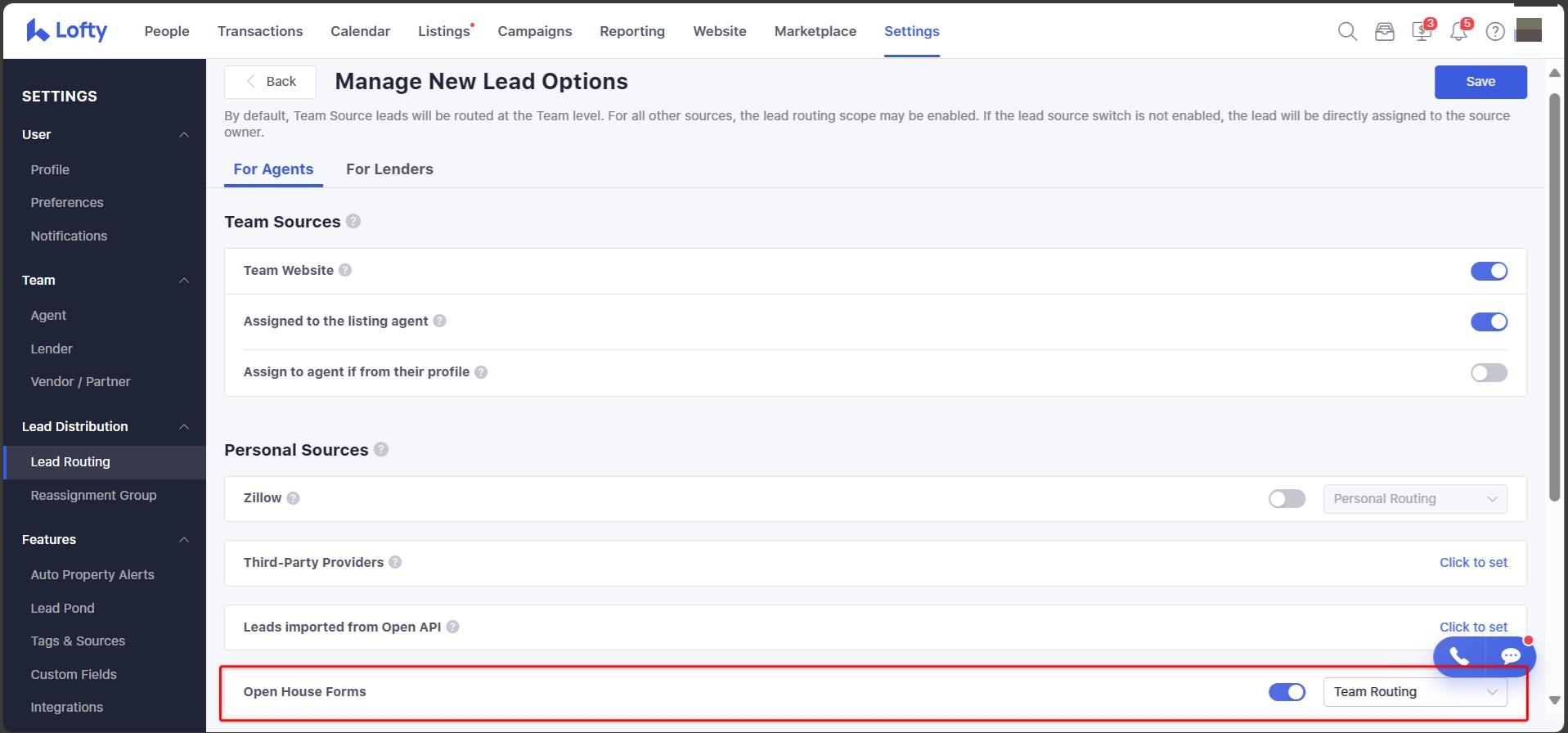Enable Assign to agent if from their profile
Image resolution: width=1568 pixels, height=733 pixels.
pyautogui.click(x=1489, y=373)
